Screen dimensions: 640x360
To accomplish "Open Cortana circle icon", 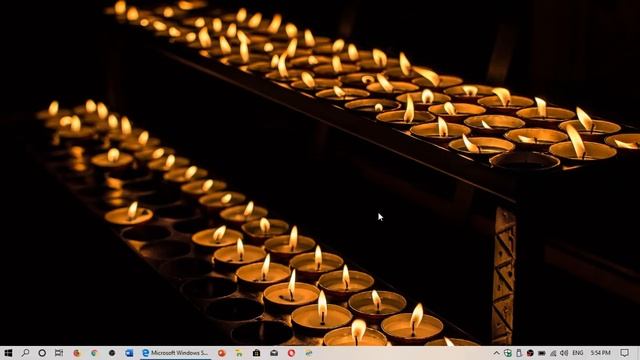I will (42, 353).
